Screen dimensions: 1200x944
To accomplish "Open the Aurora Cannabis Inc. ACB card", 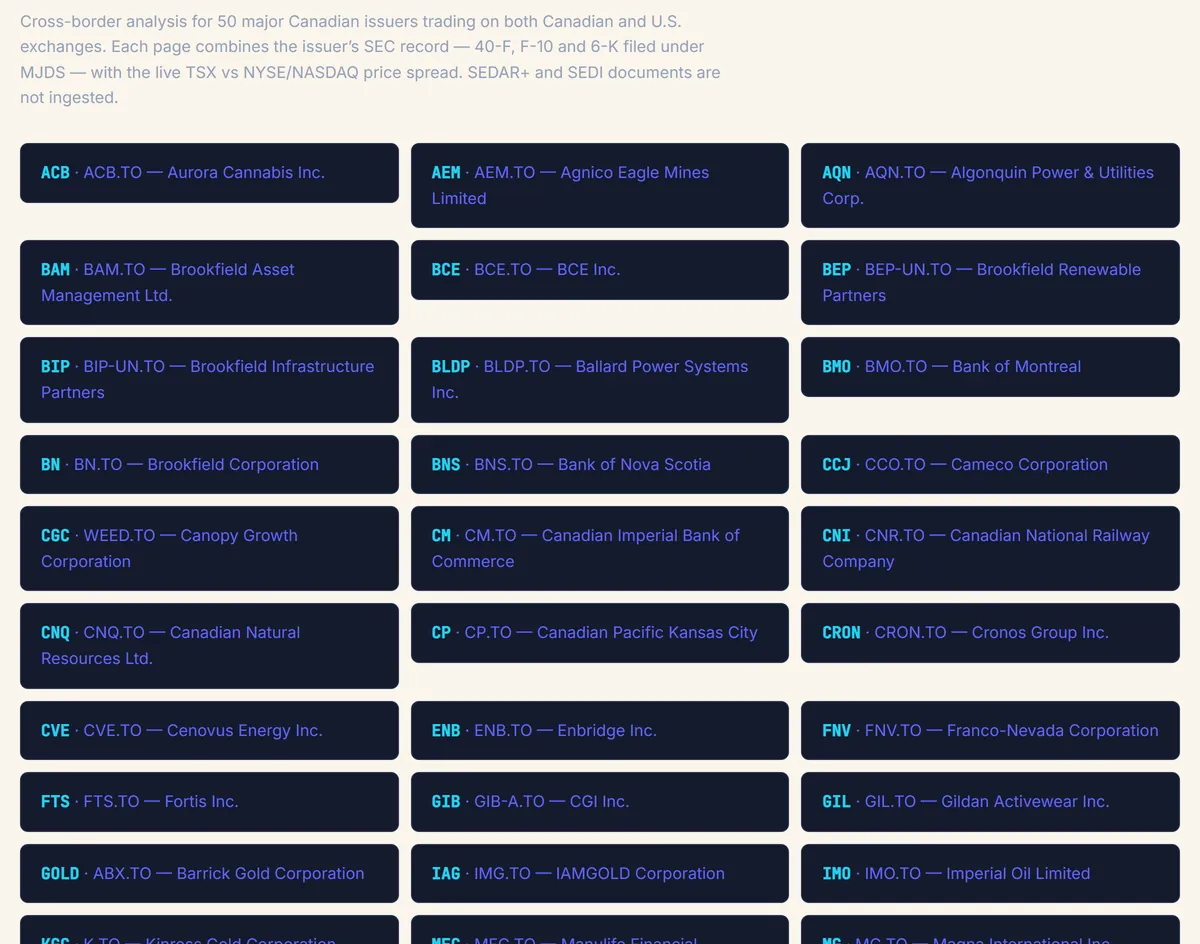I will [x=209, y=173].
